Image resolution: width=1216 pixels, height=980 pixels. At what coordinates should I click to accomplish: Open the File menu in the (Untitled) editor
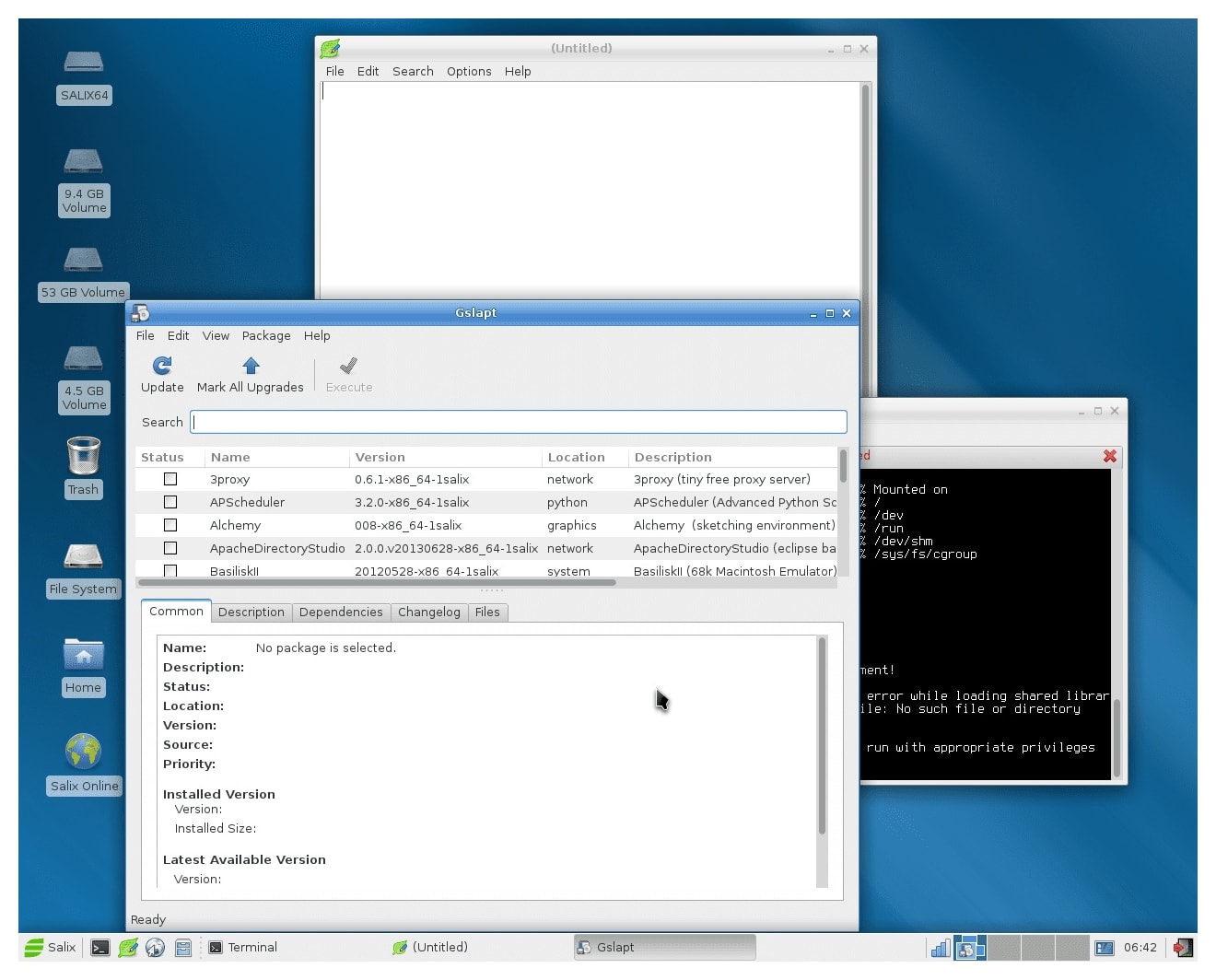[335, 71]
